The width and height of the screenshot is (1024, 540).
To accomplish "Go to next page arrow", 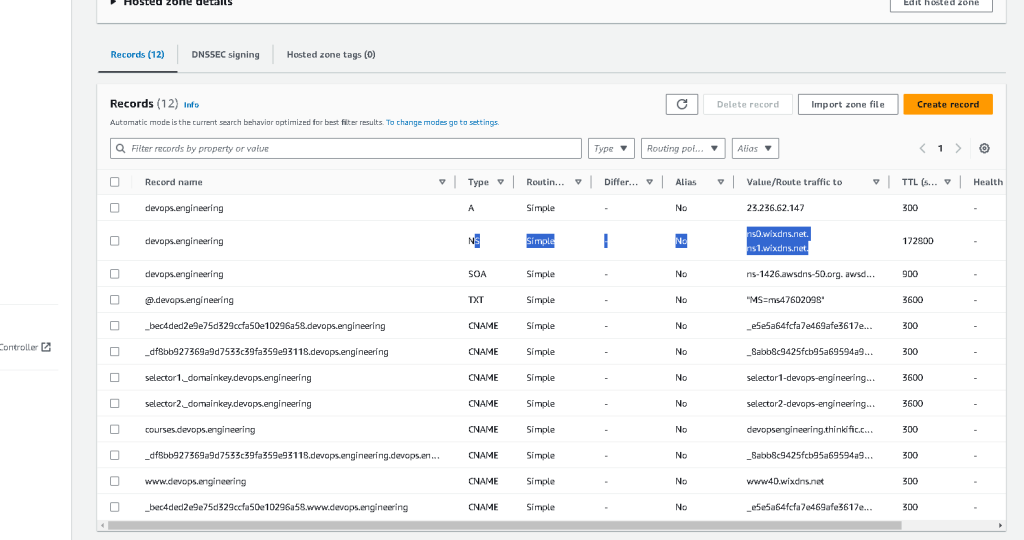I will pos(958,148).
